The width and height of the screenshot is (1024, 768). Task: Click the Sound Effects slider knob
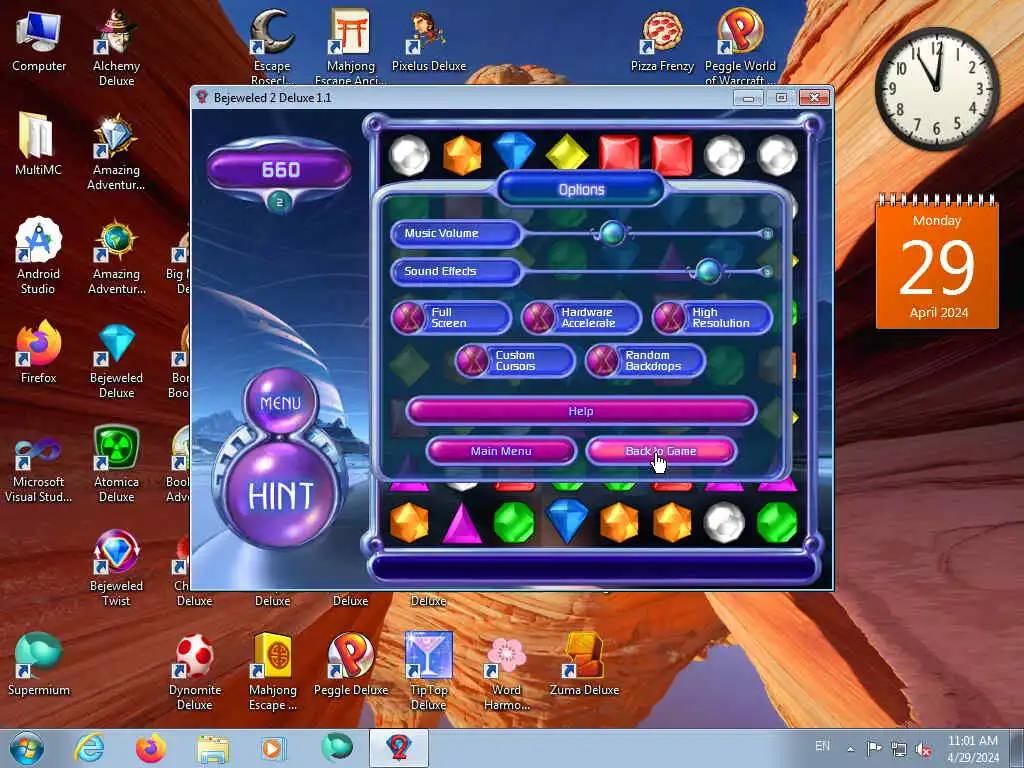coord(708,271)
